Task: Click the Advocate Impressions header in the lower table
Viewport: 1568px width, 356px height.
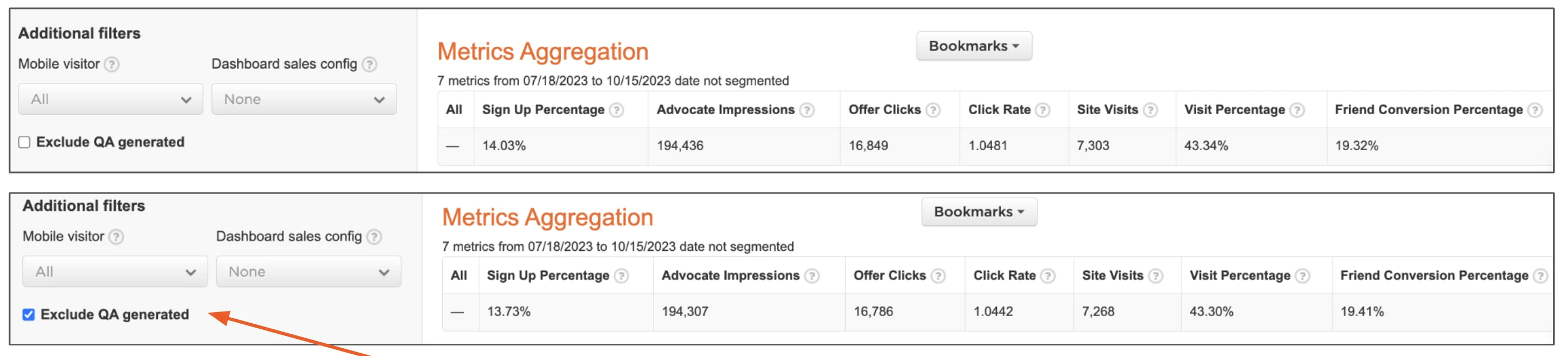Action: pyautogui.click(x=731, y=276)
